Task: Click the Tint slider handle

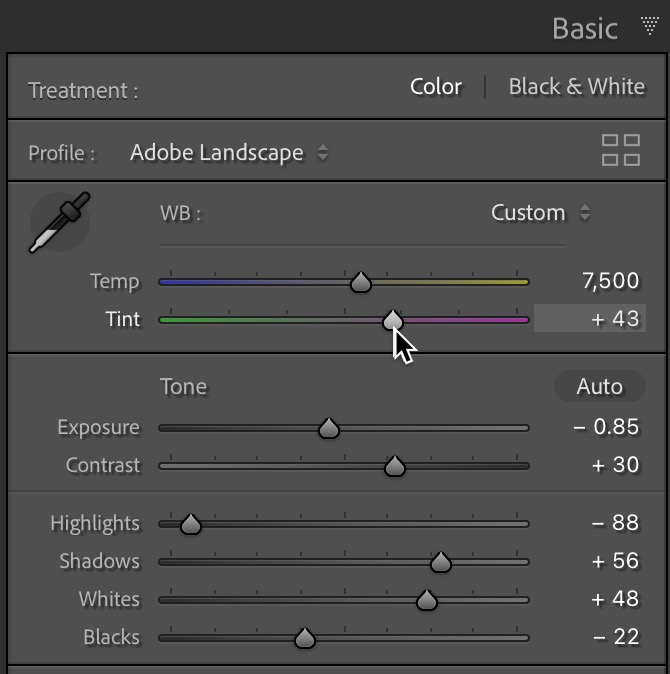Action: coord(392,320)
